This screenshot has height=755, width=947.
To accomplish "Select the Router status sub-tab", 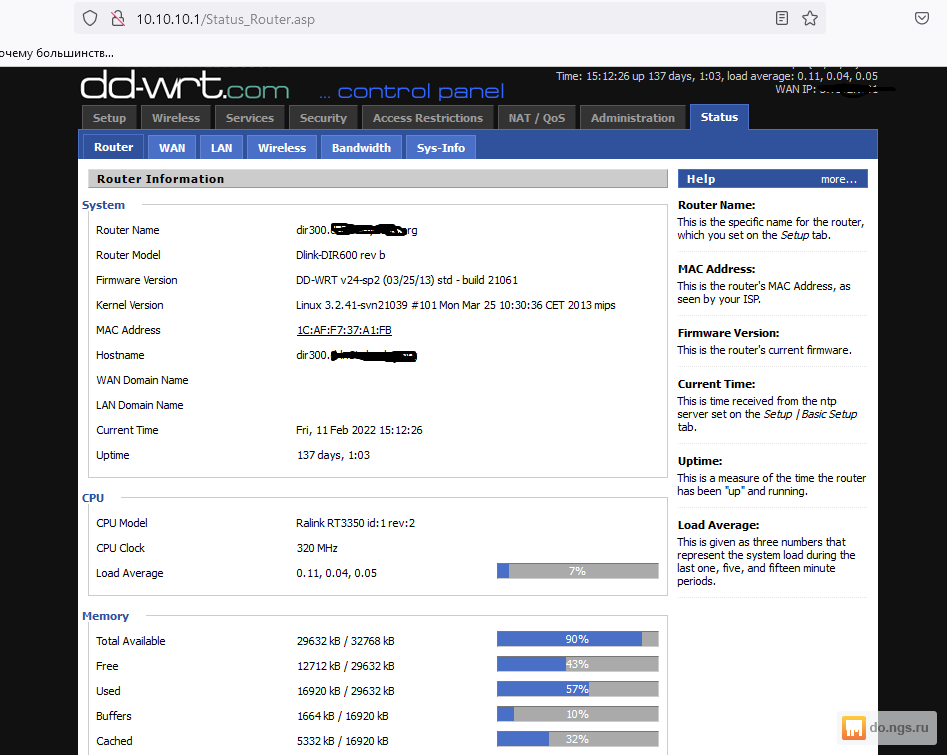I will 113,147.
